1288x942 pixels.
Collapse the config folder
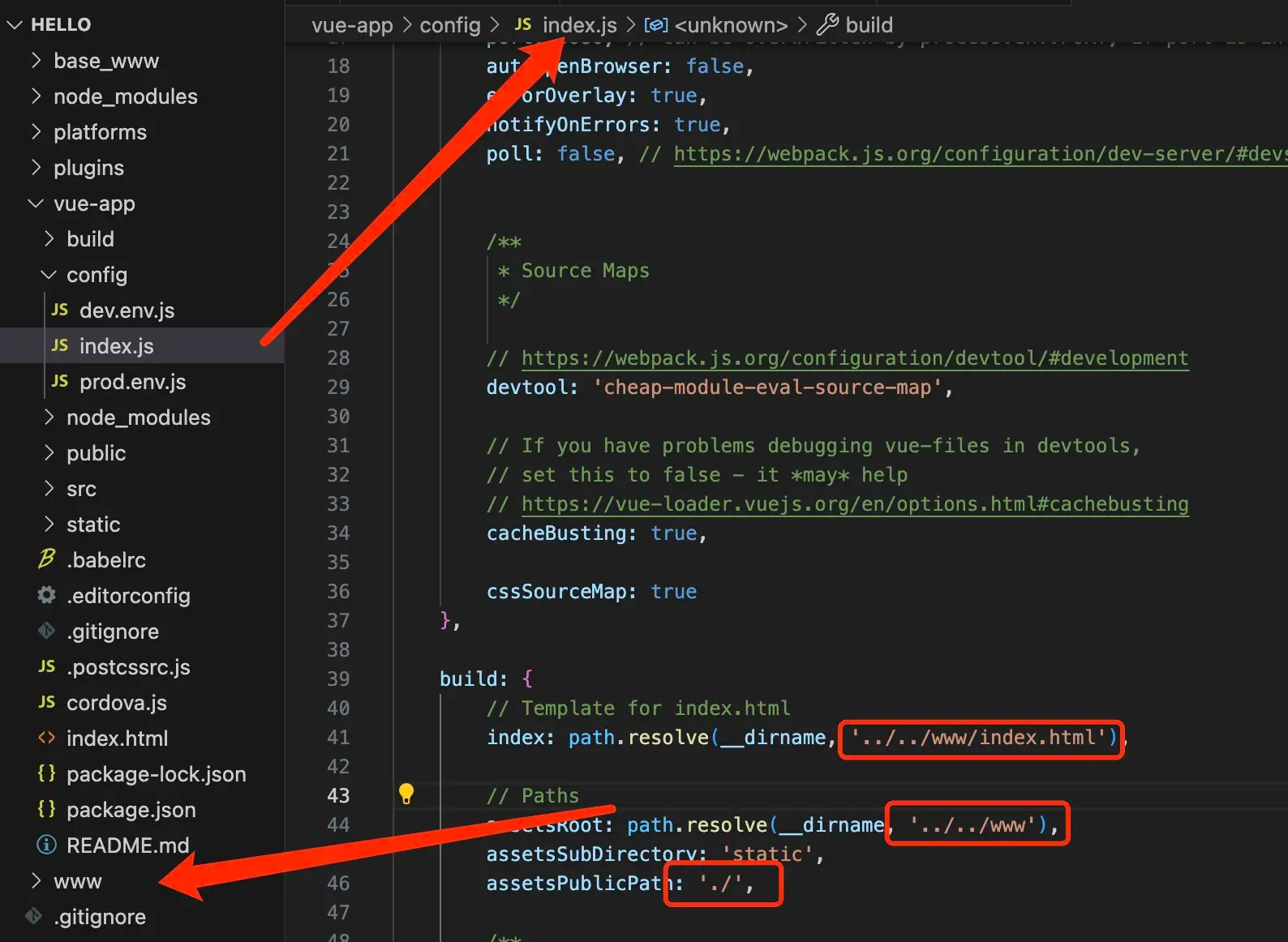point(48,275)
